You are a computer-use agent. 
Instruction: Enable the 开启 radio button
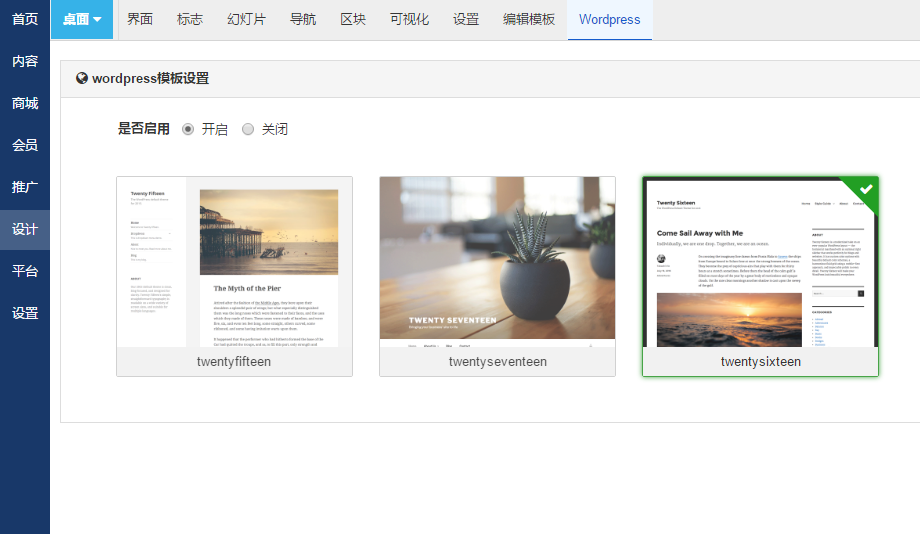click(x=188, y=129)
